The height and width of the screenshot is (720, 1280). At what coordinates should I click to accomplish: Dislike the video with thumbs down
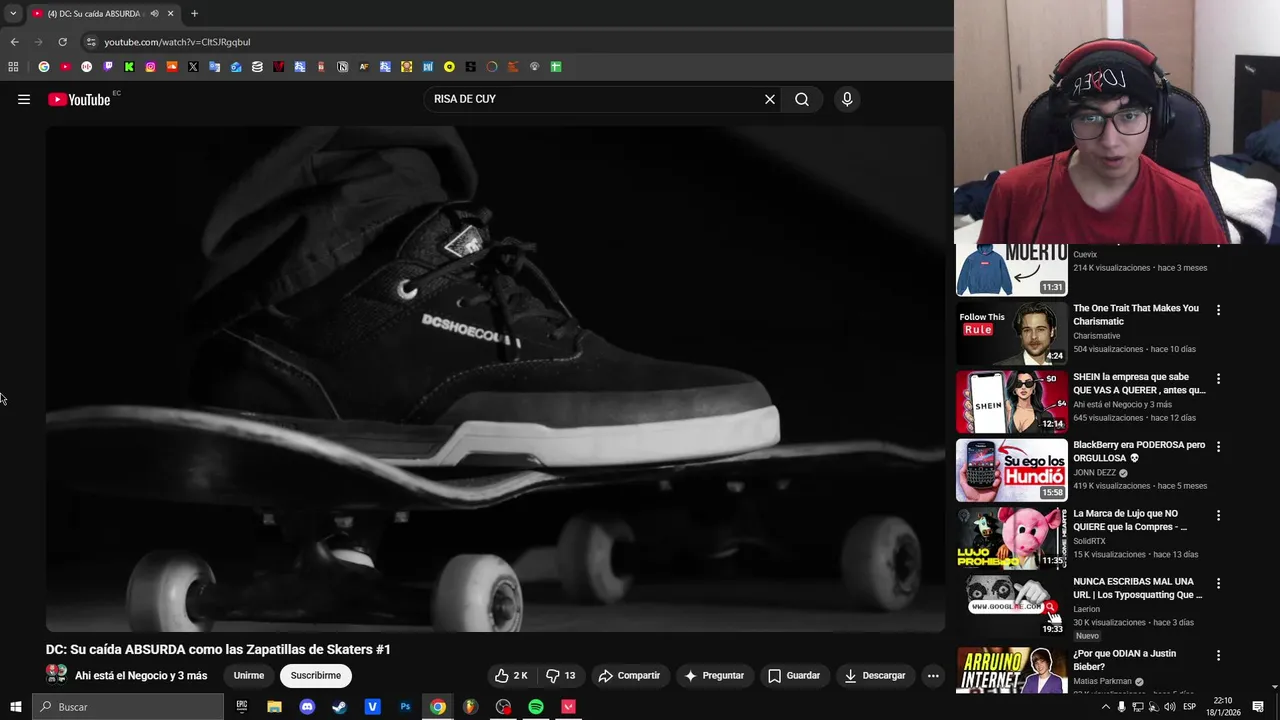[x=561, y=676]
